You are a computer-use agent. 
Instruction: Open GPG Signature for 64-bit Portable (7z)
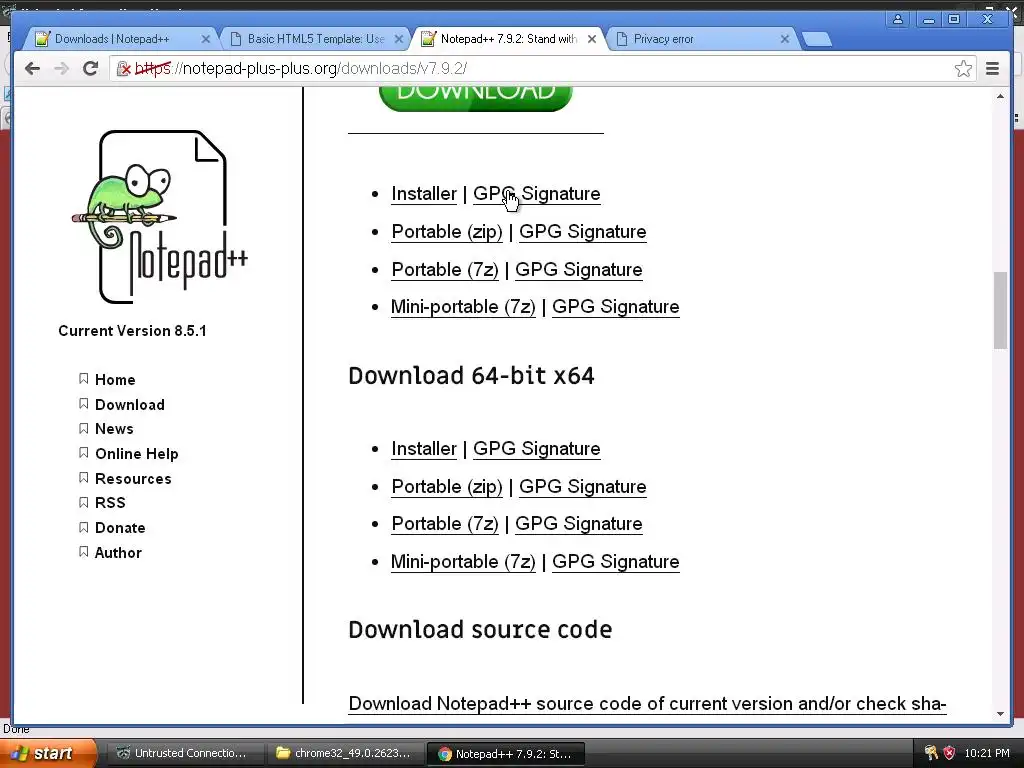pyautogui.click(x=579, y=524)
